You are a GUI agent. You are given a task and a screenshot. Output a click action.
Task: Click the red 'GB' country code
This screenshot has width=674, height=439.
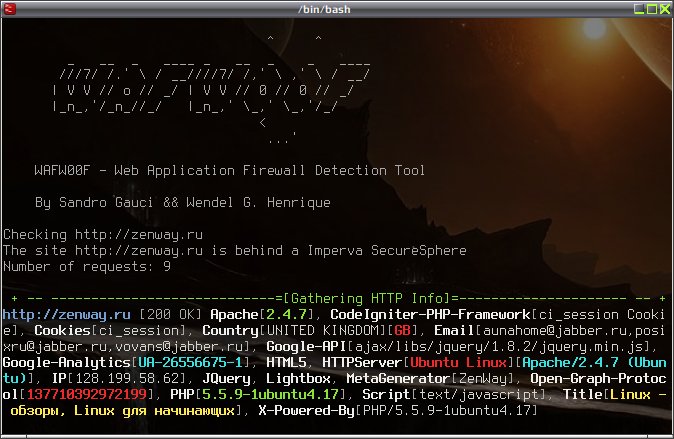point(403,331)
